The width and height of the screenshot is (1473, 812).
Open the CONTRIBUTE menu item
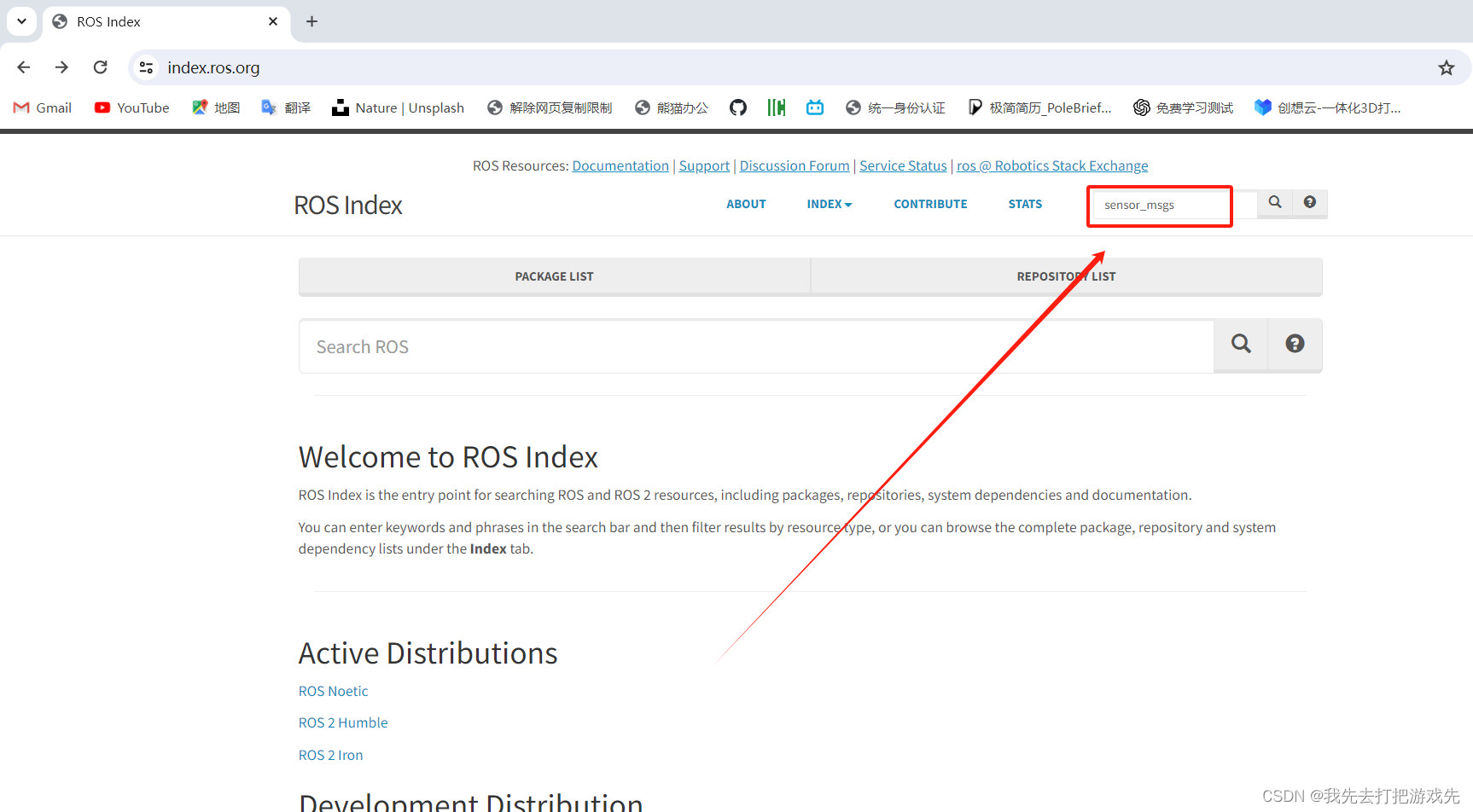coord(930,204)
